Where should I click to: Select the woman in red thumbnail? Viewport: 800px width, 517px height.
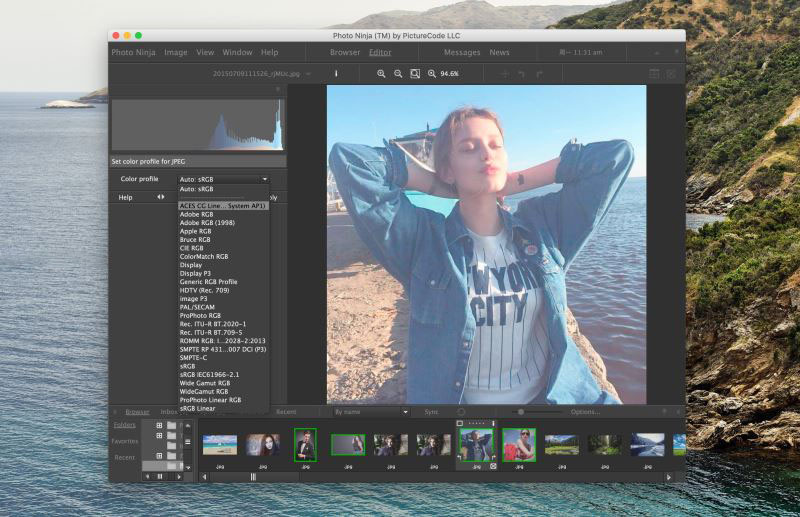519,445
